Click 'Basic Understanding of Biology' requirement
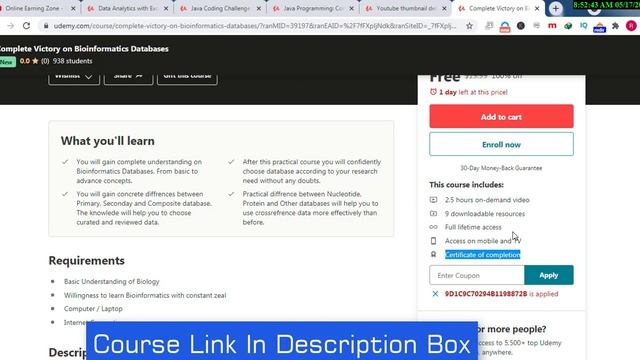Screen dimensions: 640x360 (111, 282)
